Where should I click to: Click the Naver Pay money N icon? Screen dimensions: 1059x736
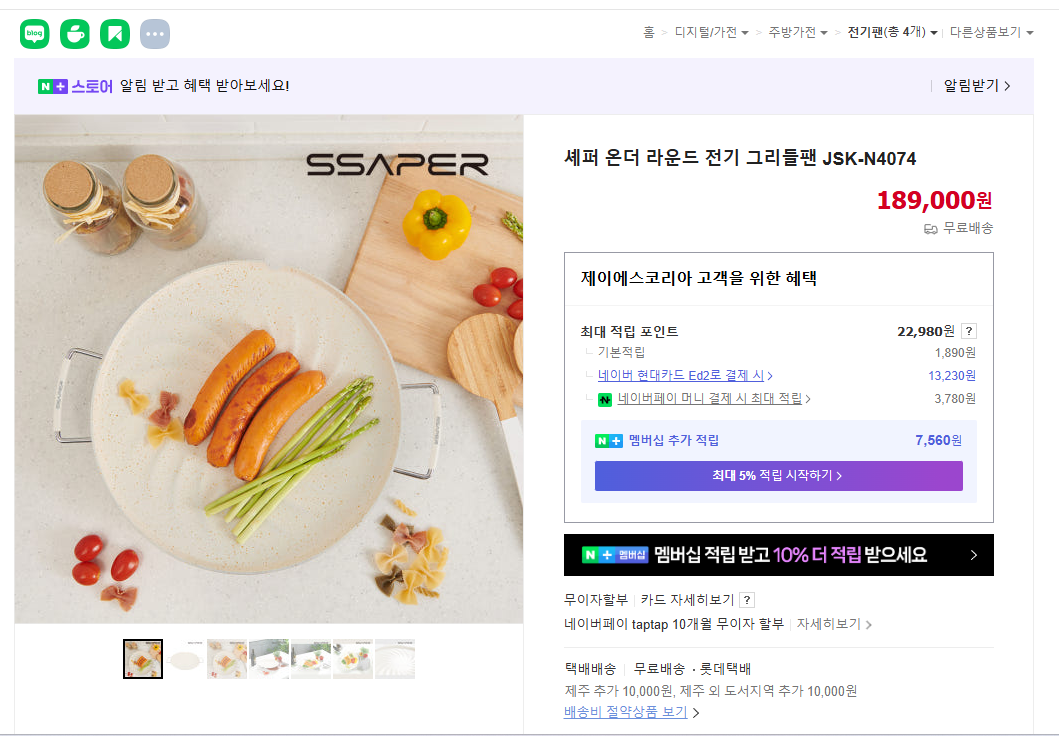(605, 400)
